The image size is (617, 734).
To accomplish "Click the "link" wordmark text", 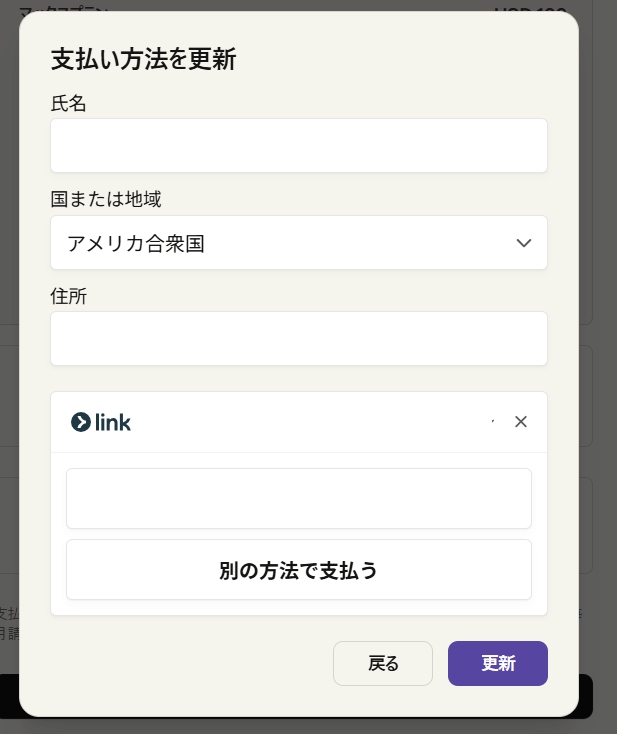I will tap(113, 422).
